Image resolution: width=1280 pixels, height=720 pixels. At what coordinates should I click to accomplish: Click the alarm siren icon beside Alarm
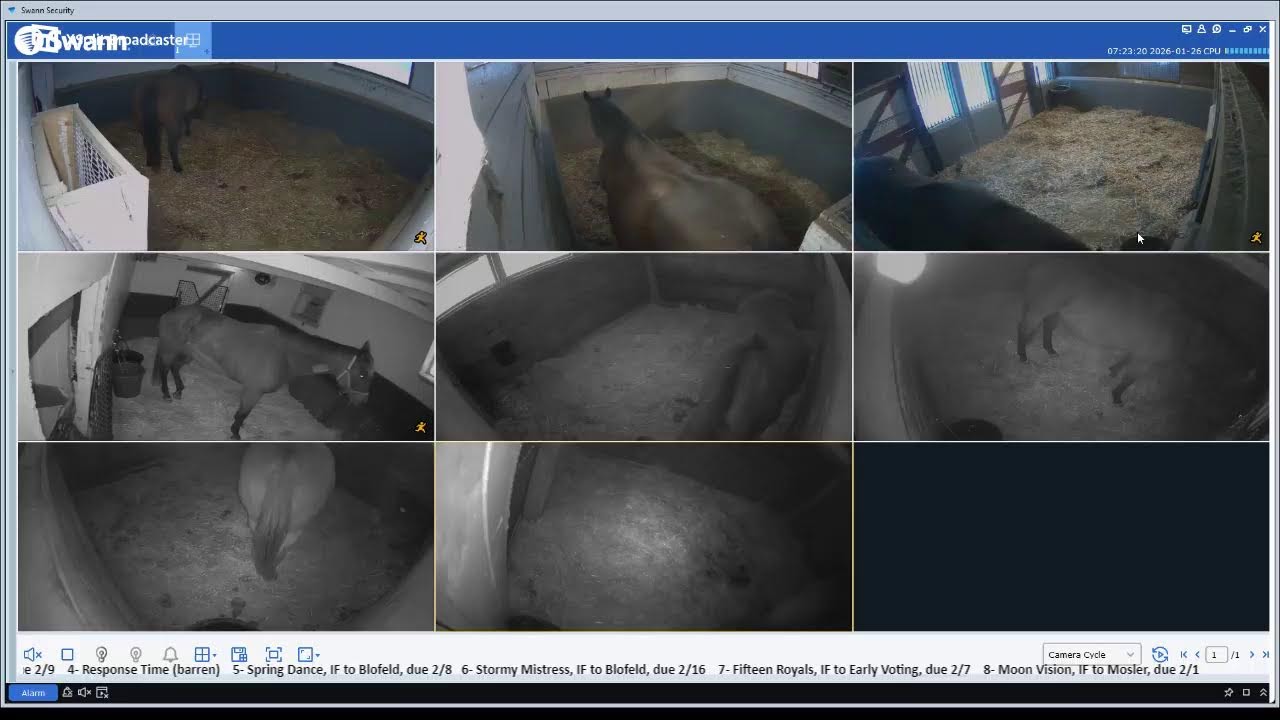(68, 692)
